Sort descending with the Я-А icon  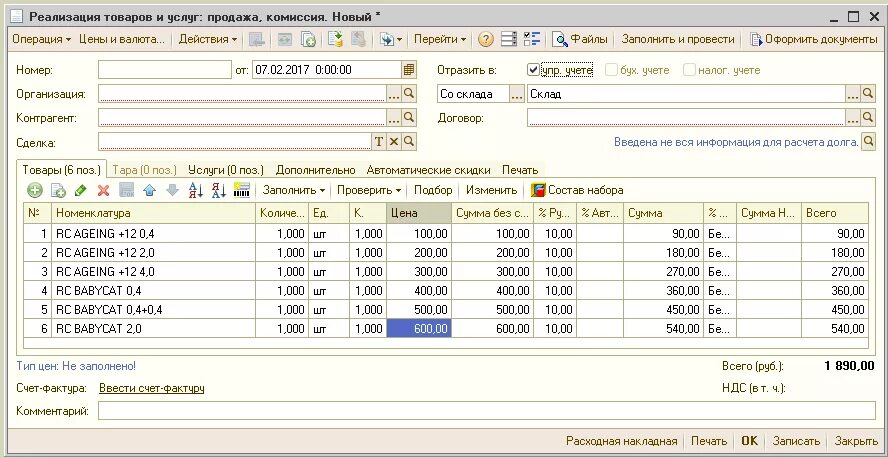[219, 190]
